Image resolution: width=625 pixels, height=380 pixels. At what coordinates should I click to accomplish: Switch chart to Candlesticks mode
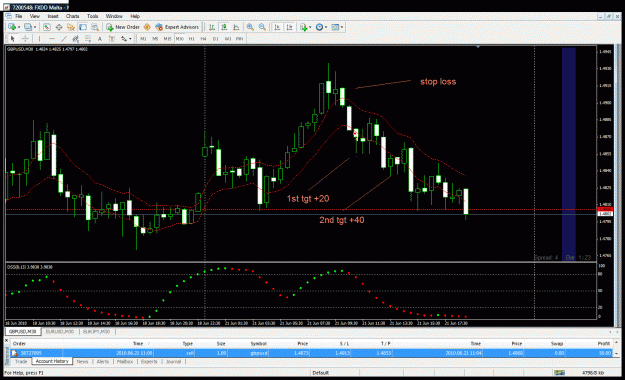224,27
